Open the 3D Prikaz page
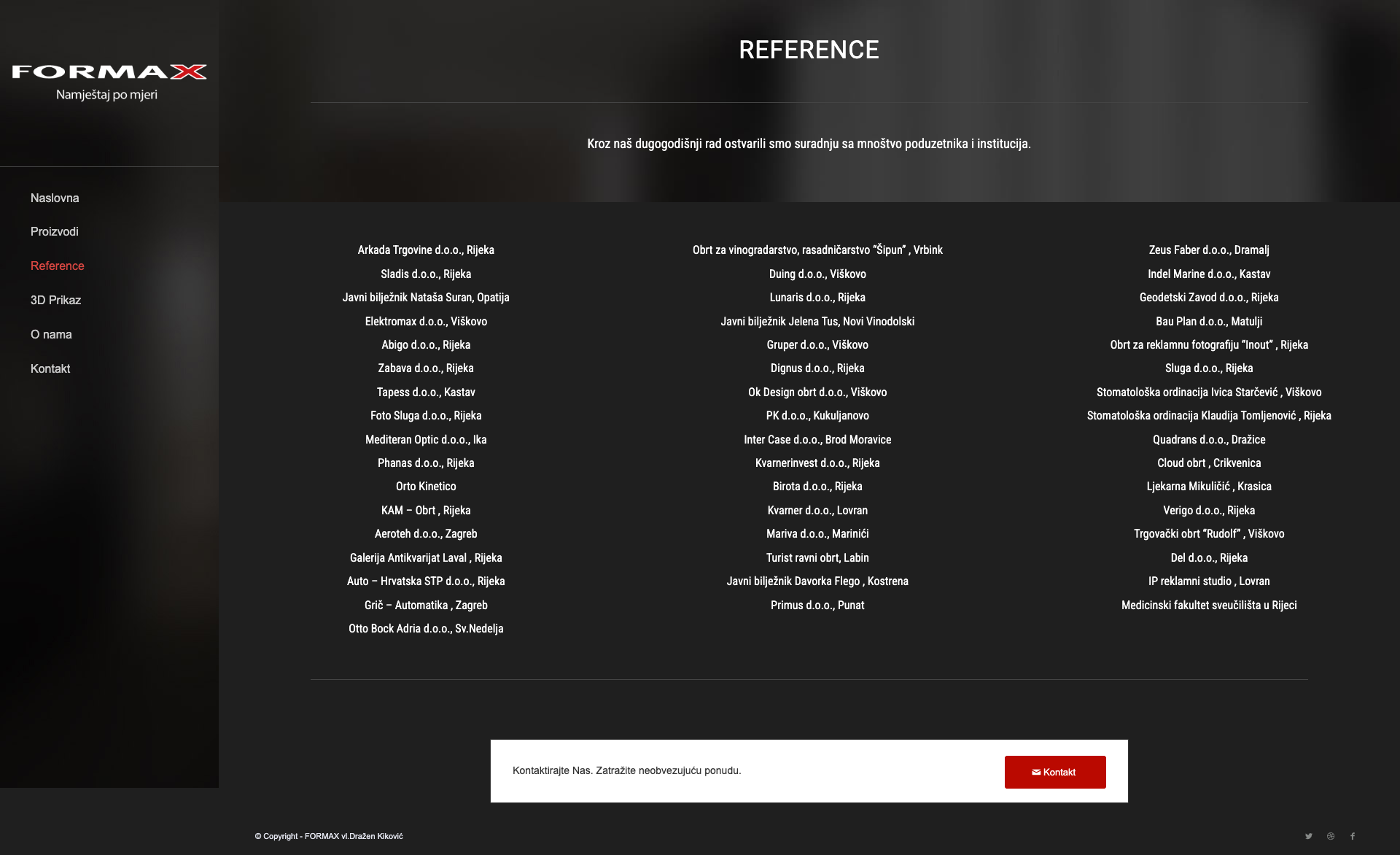The width and height of the screenshot is (1400, 855). click(x=55, y=300)
